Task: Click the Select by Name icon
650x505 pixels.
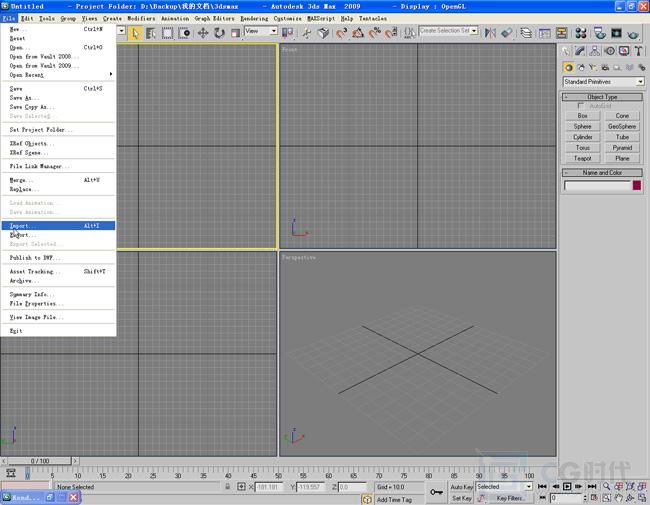Action: click(x=151, y=33)
